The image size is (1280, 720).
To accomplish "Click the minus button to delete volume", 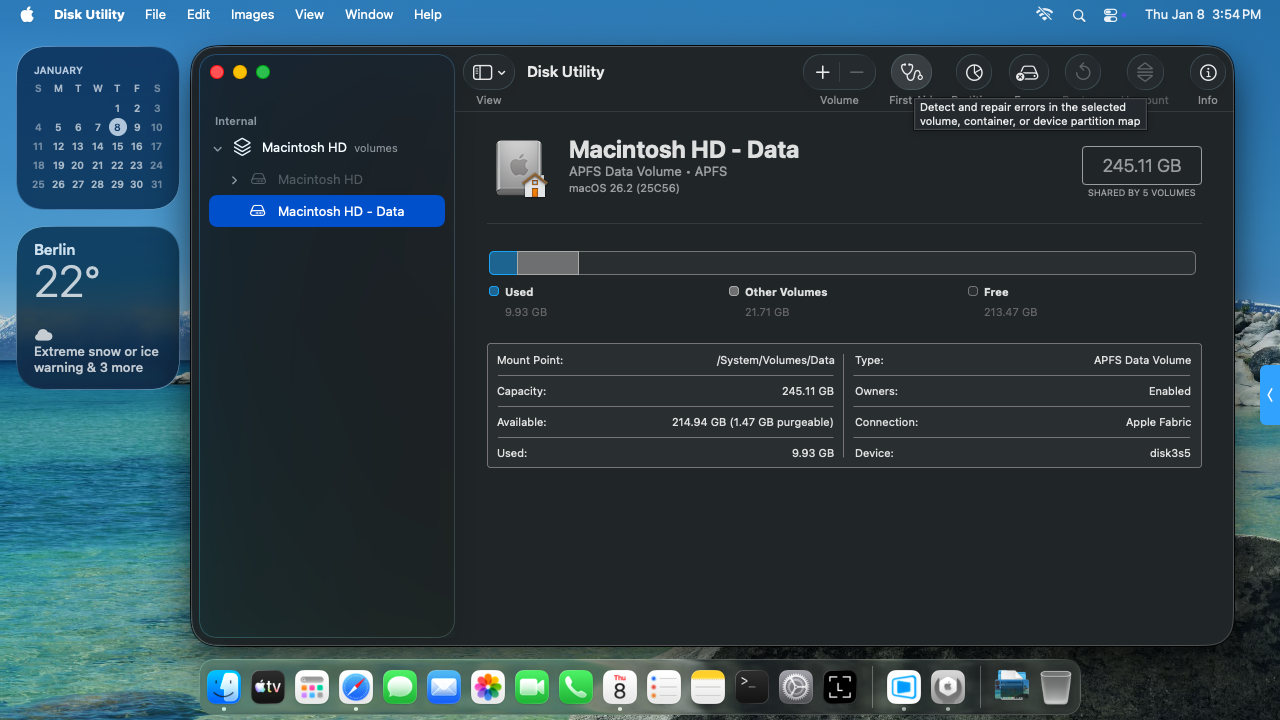I will pos(857,72).
